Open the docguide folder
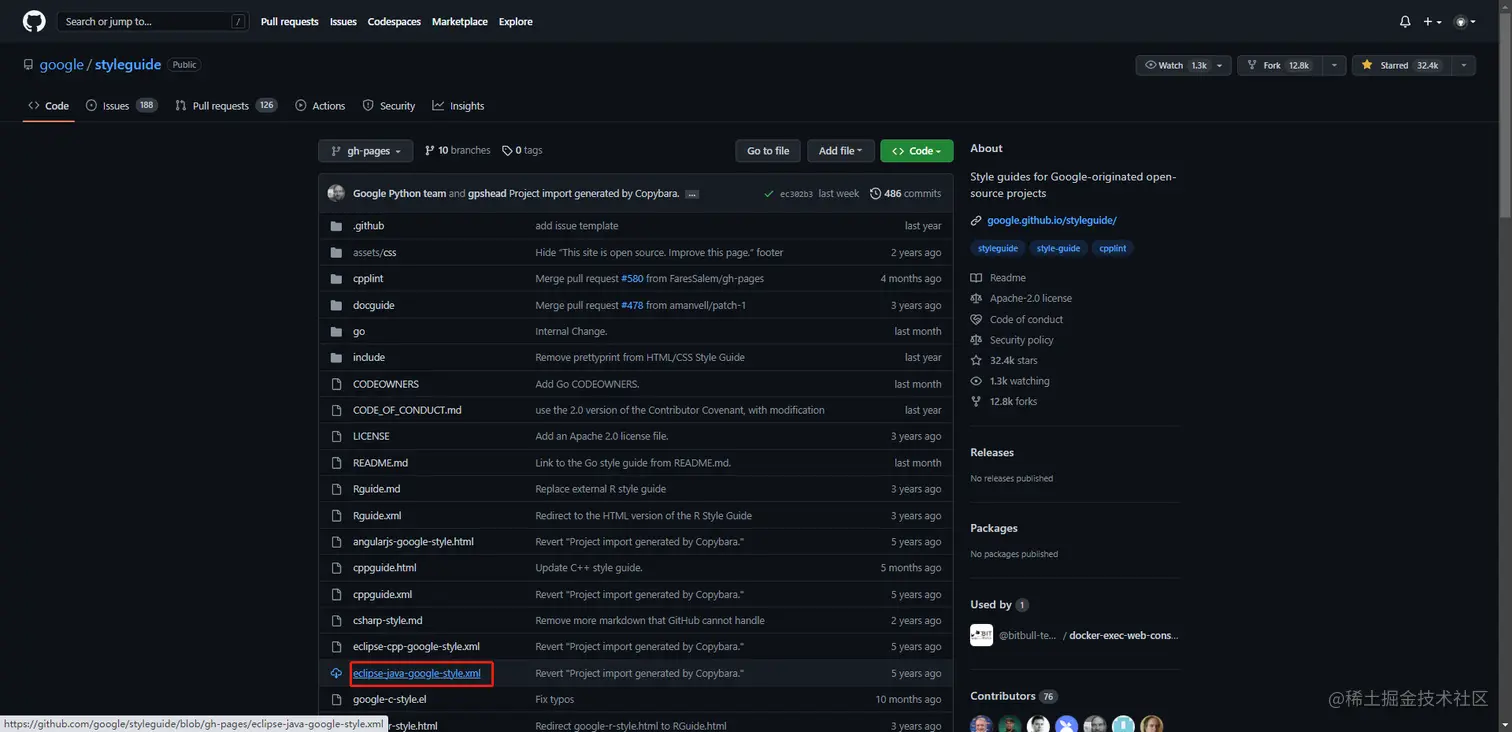 pos(373,305)
